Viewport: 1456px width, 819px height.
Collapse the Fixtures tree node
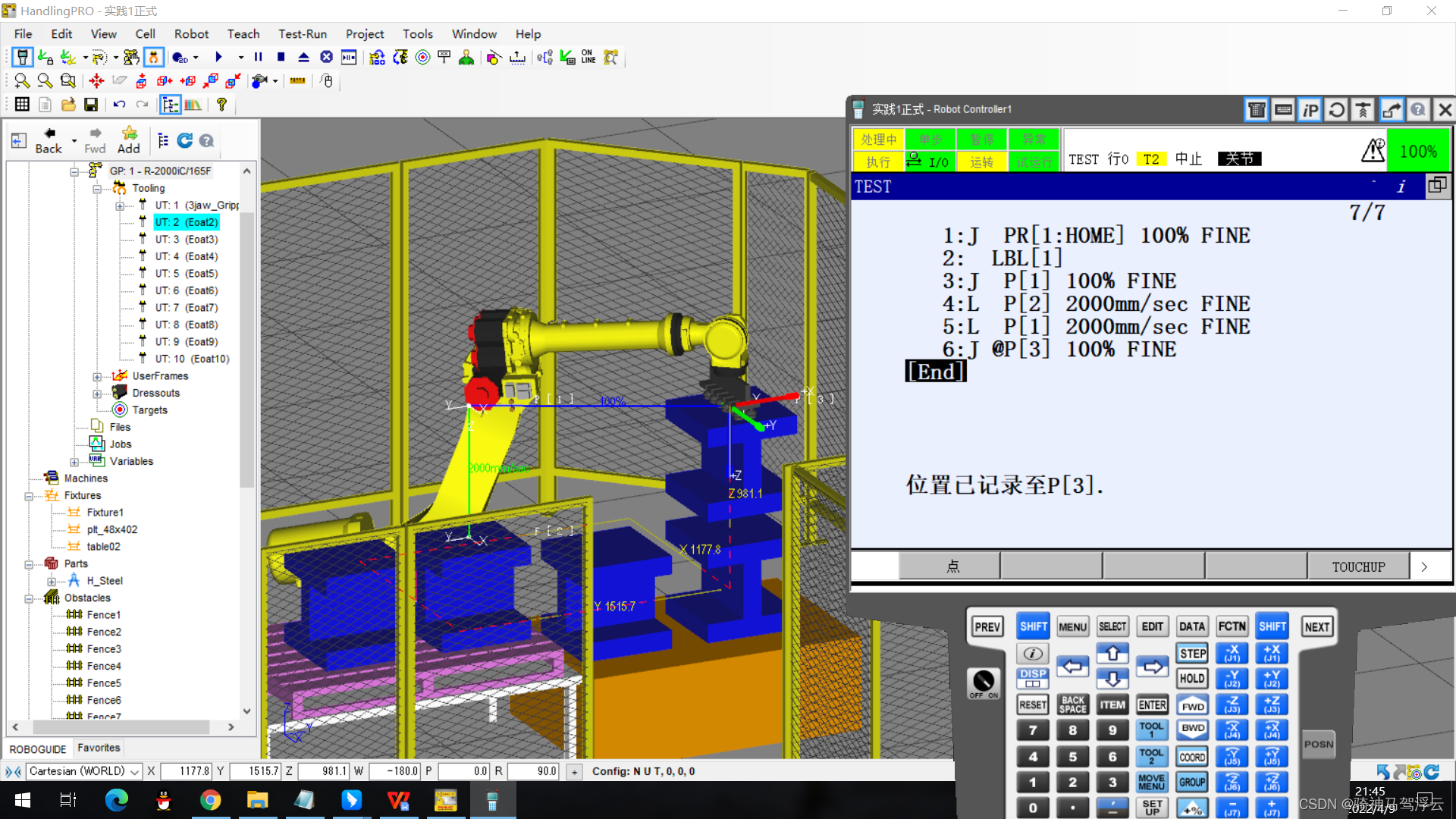(x=29, y=497)
